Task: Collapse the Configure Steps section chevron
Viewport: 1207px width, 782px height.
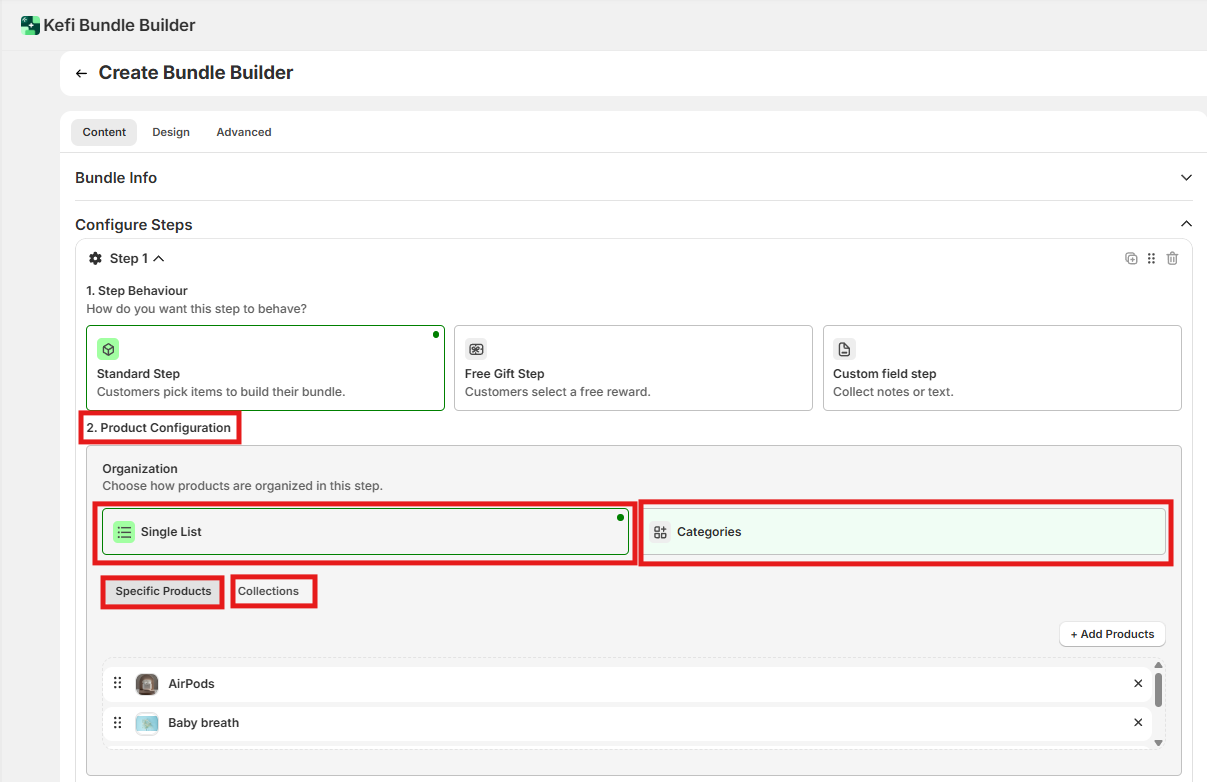Action: pyautogui.click(x=1186, y=224)
